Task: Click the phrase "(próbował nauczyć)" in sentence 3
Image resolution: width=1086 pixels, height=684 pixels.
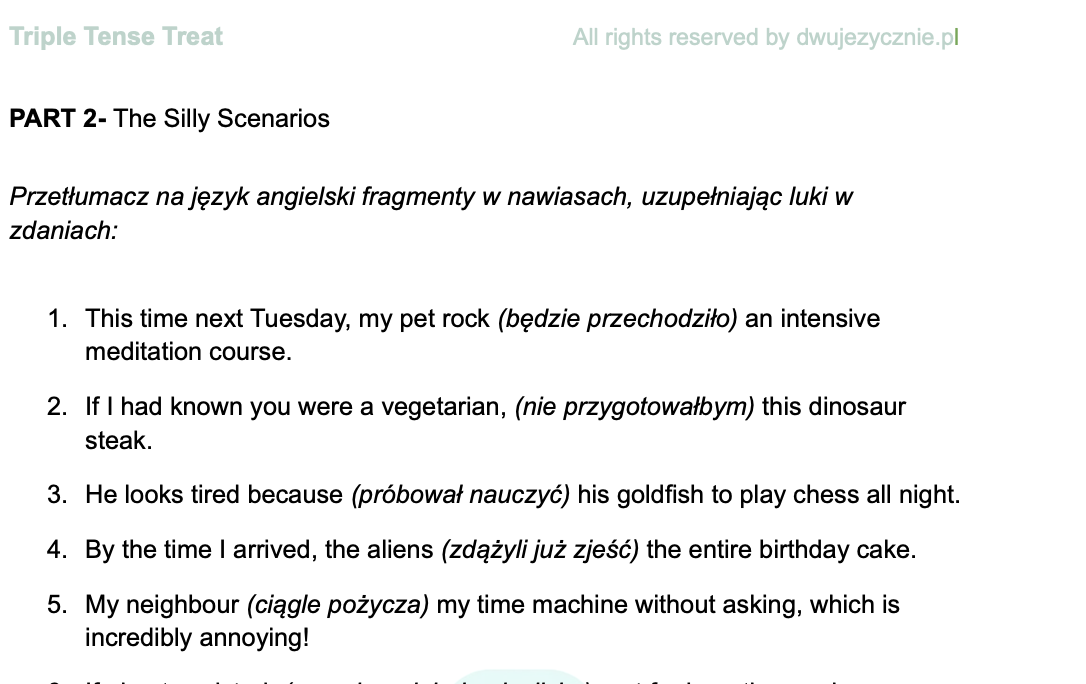Action: click(x=460, y=495)
